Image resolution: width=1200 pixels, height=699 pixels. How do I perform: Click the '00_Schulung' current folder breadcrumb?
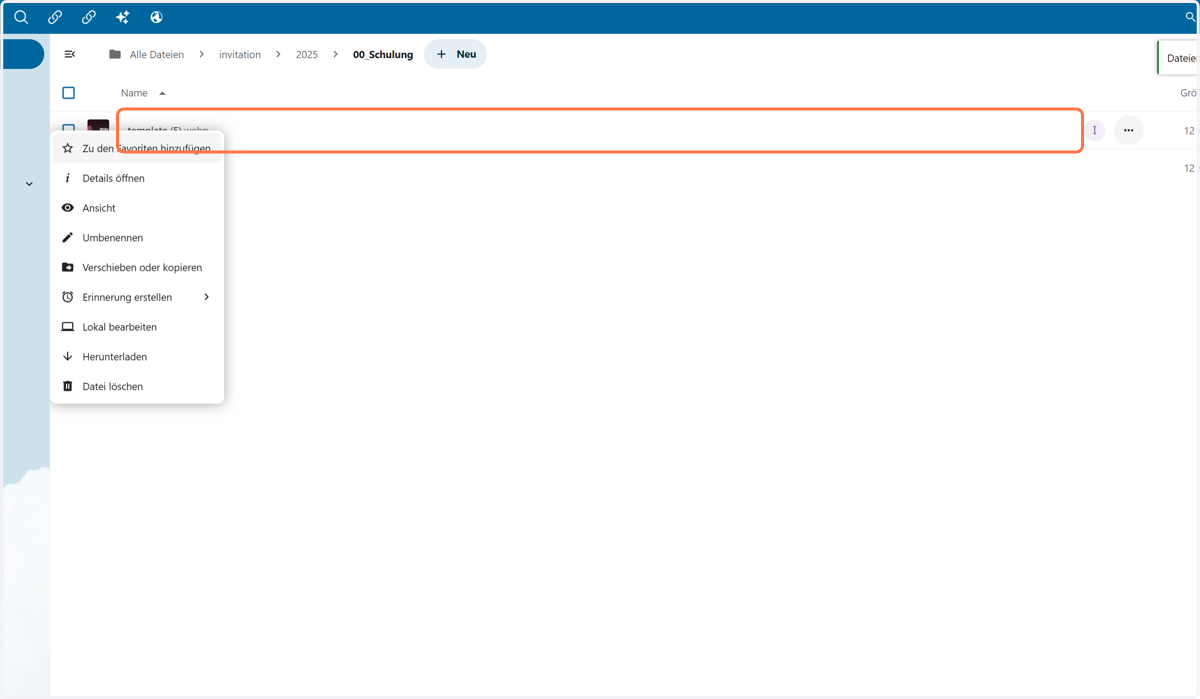(x=383, y=55)
